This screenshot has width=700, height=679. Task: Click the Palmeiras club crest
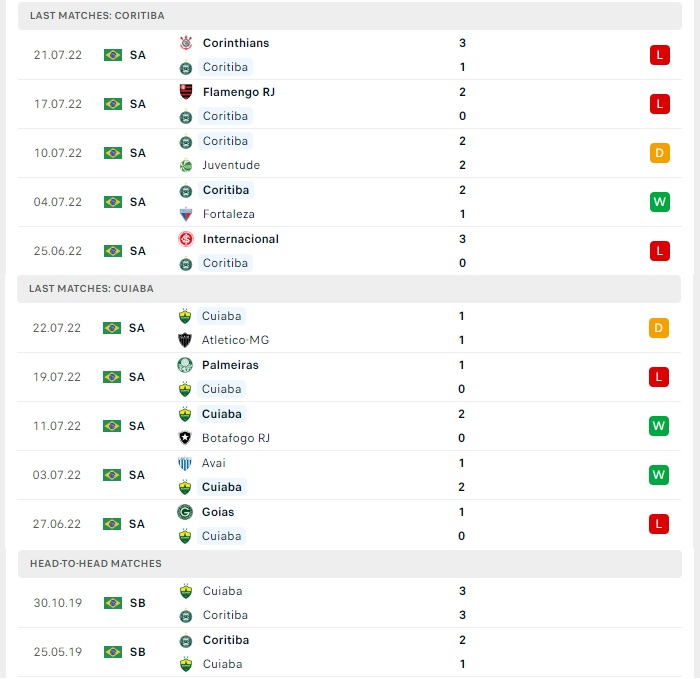pyautogui.click(x=185, y=365)
